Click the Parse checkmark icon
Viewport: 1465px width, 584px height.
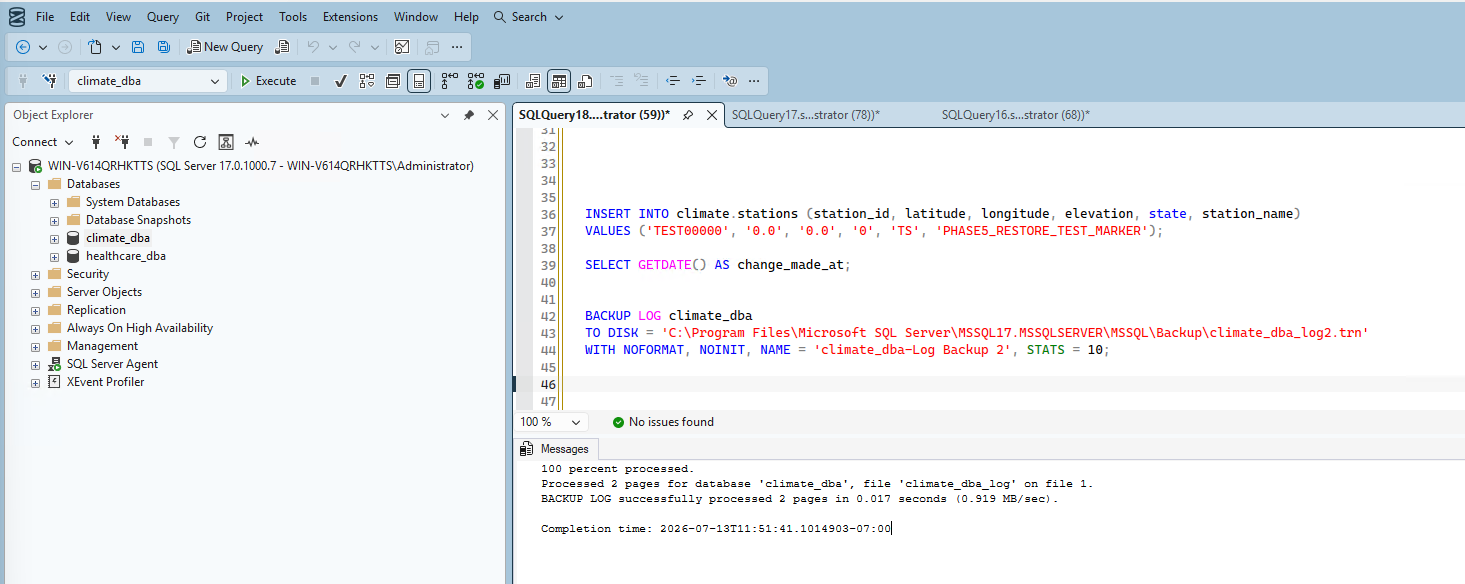pyautogui.click(x=340, y=81)
